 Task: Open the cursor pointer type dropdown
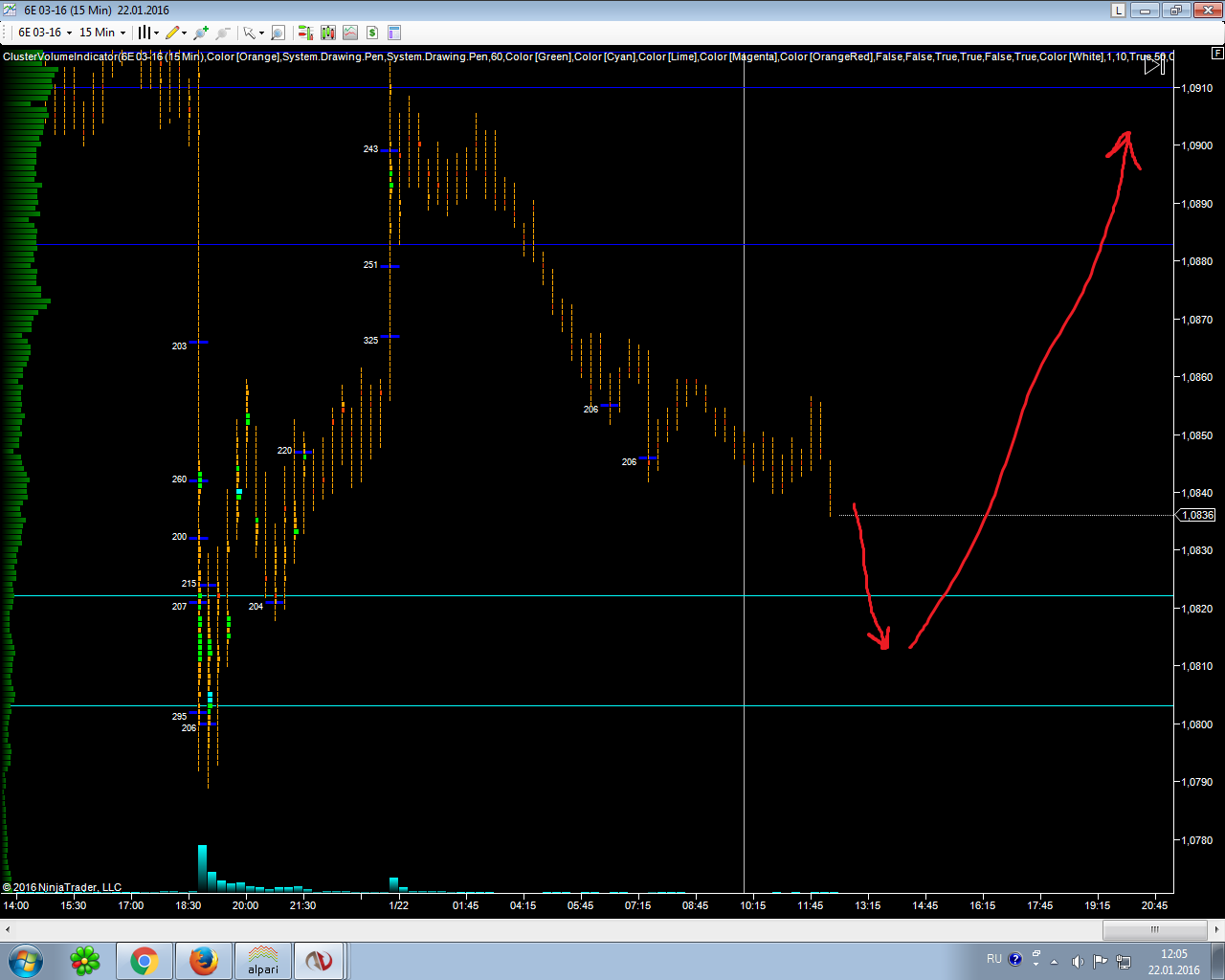[x=253, y=33]
